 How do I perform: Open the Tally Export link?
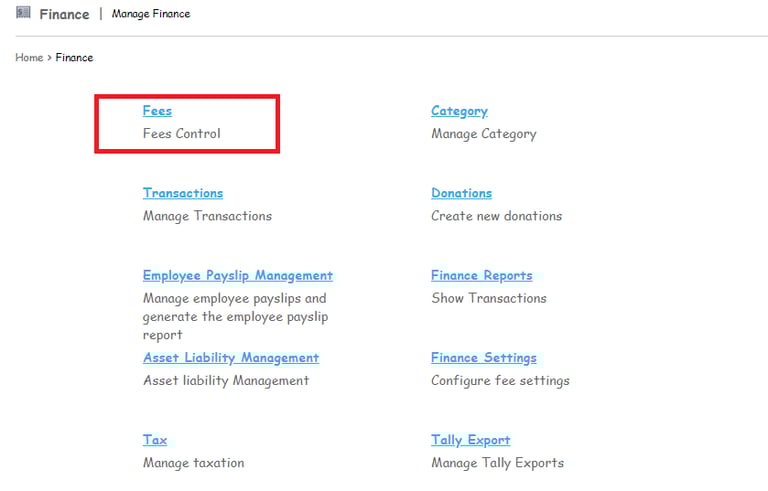click(x=470, y=440)
